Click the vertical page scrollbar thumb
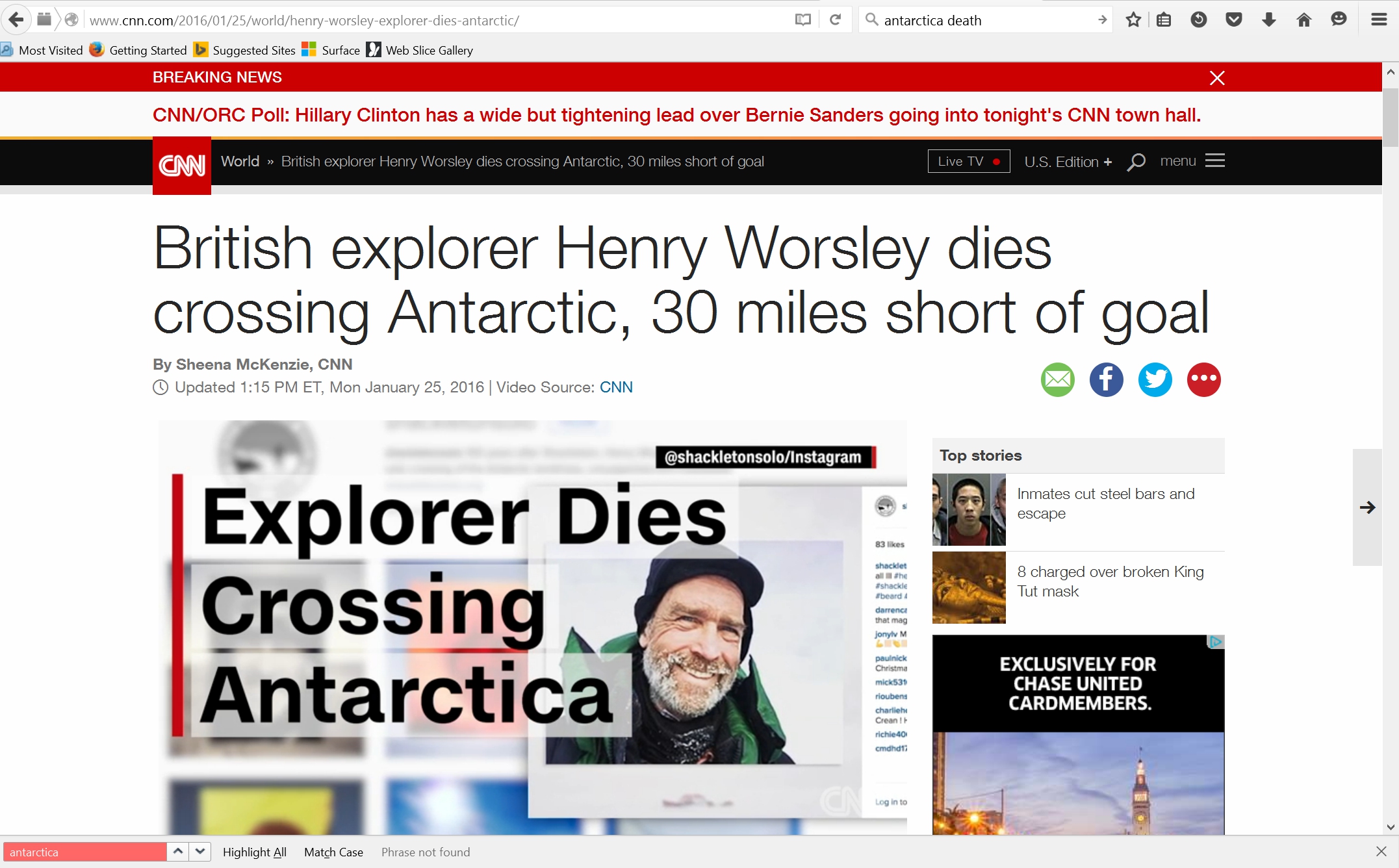The height and width of the screenshot is (868, 1399). pos(1391,118)
